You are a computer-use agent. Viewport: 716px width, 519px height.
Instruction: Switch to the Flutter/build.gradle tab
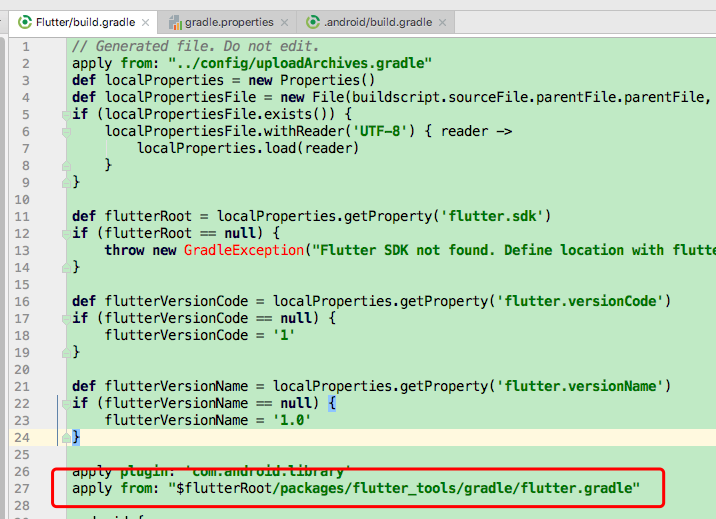pos(83,22)
